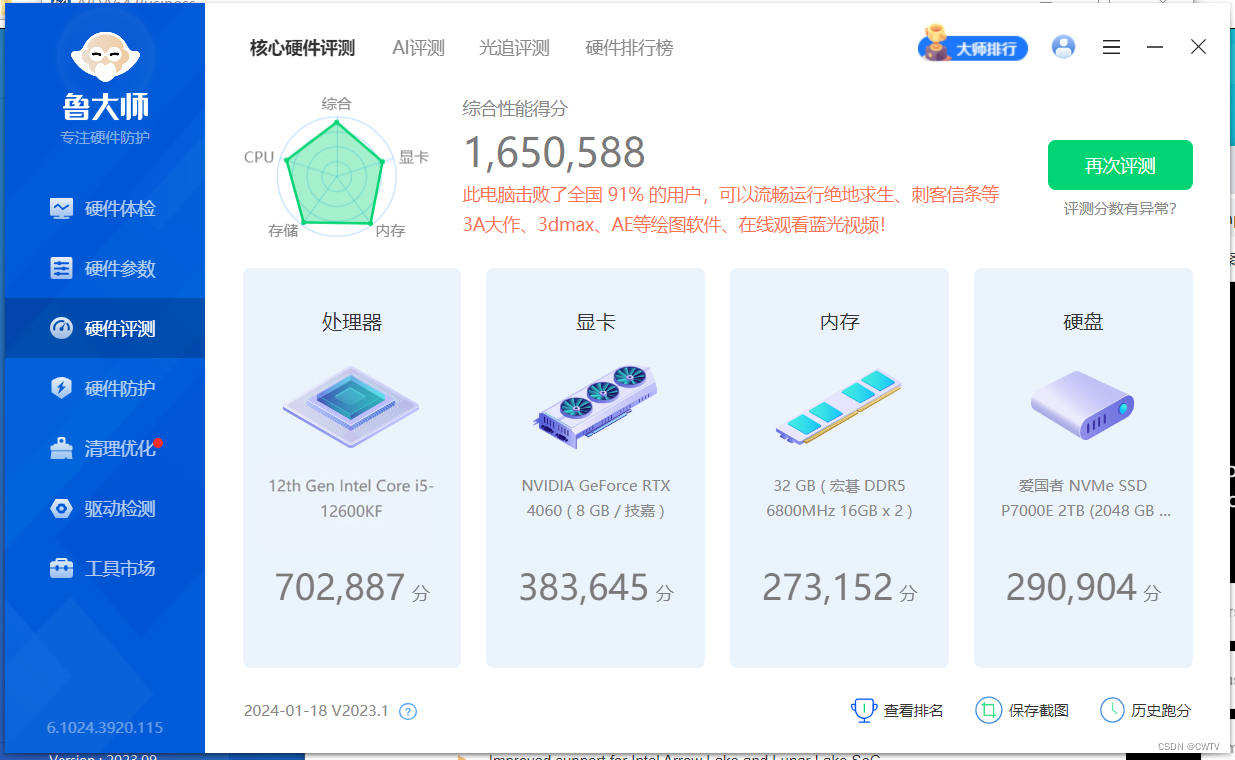
Task: Click build number 6.1024.3920.115
Action: click(105, 727)
